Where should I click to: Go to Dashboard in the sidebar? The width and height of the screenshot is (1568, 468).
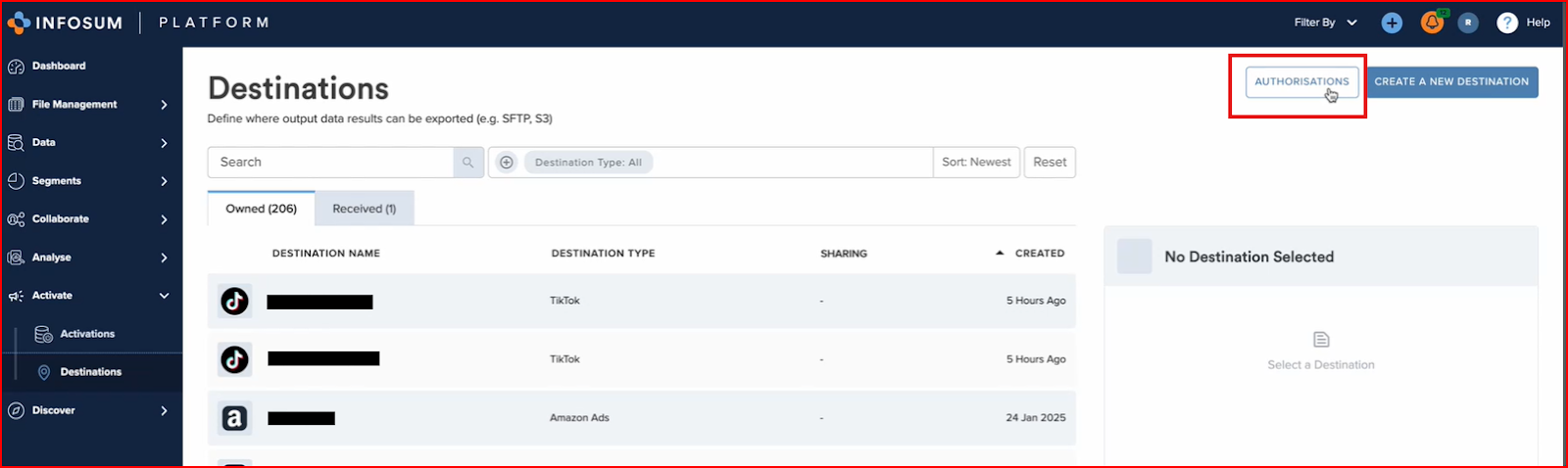point(59,67)
